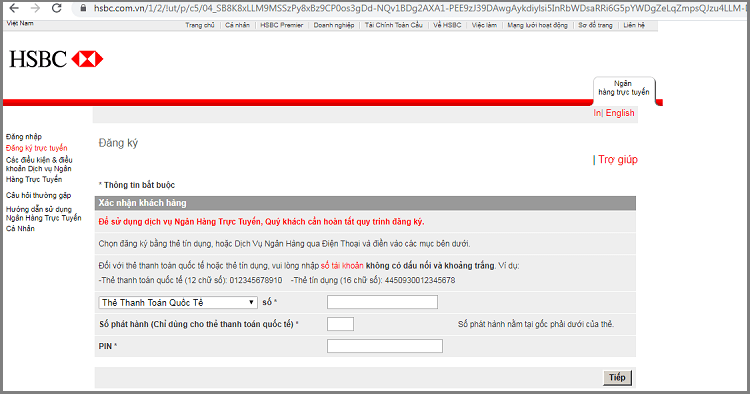Click the In (print) link

click(x=597, y=113)
